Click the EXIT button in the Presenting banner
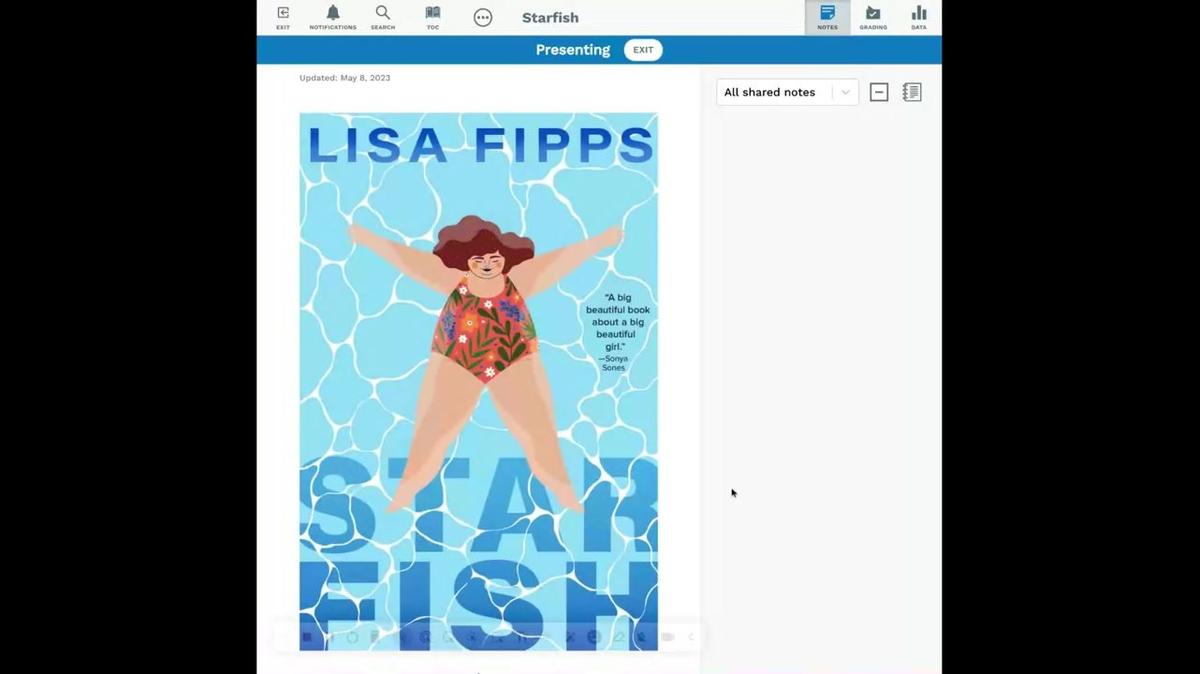Screen dimensions: 1200x674 point(643,49)
